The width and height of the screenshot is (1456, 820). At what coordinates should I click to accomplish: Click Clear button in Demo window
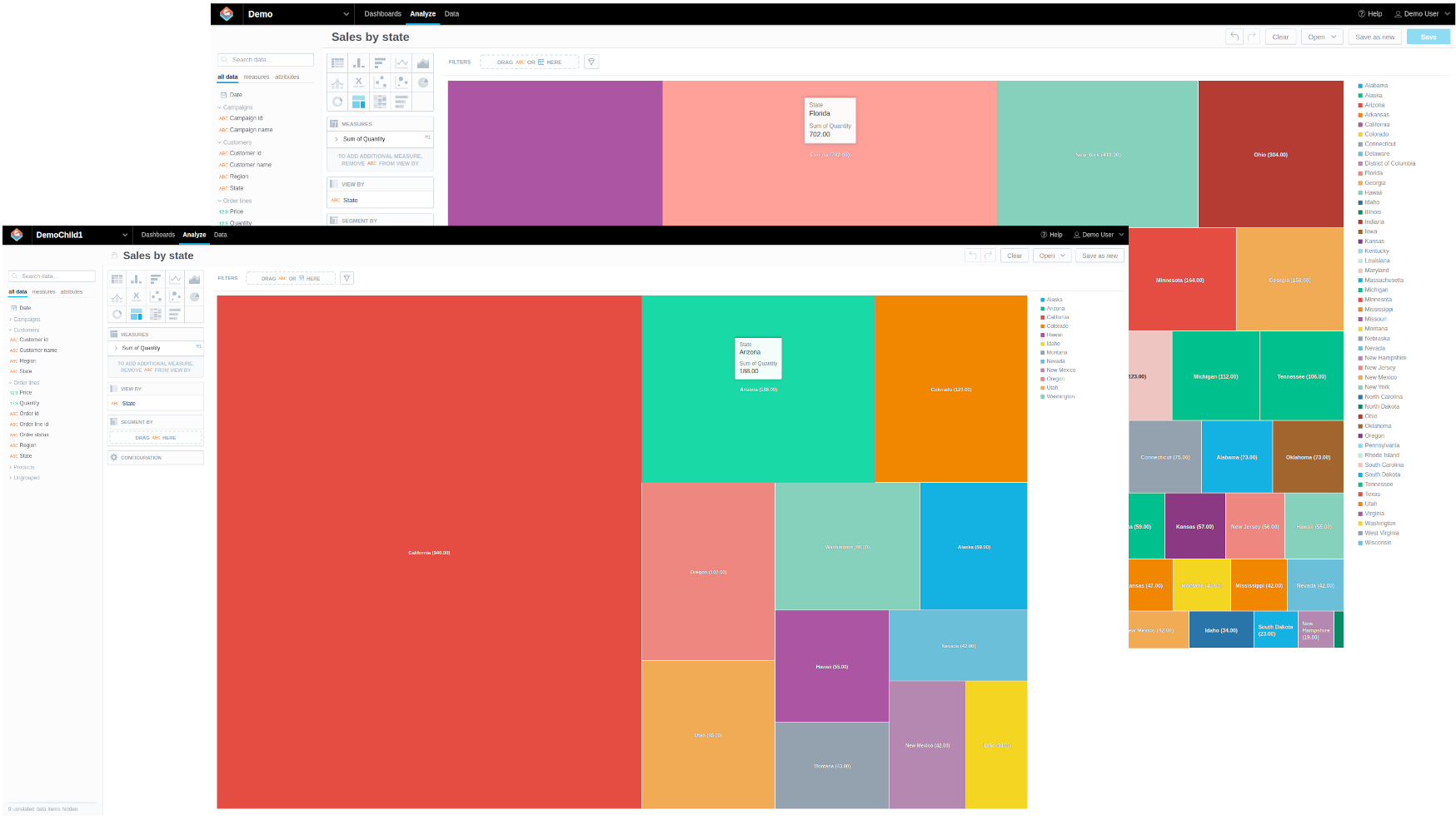click(x=1280, y=37)
